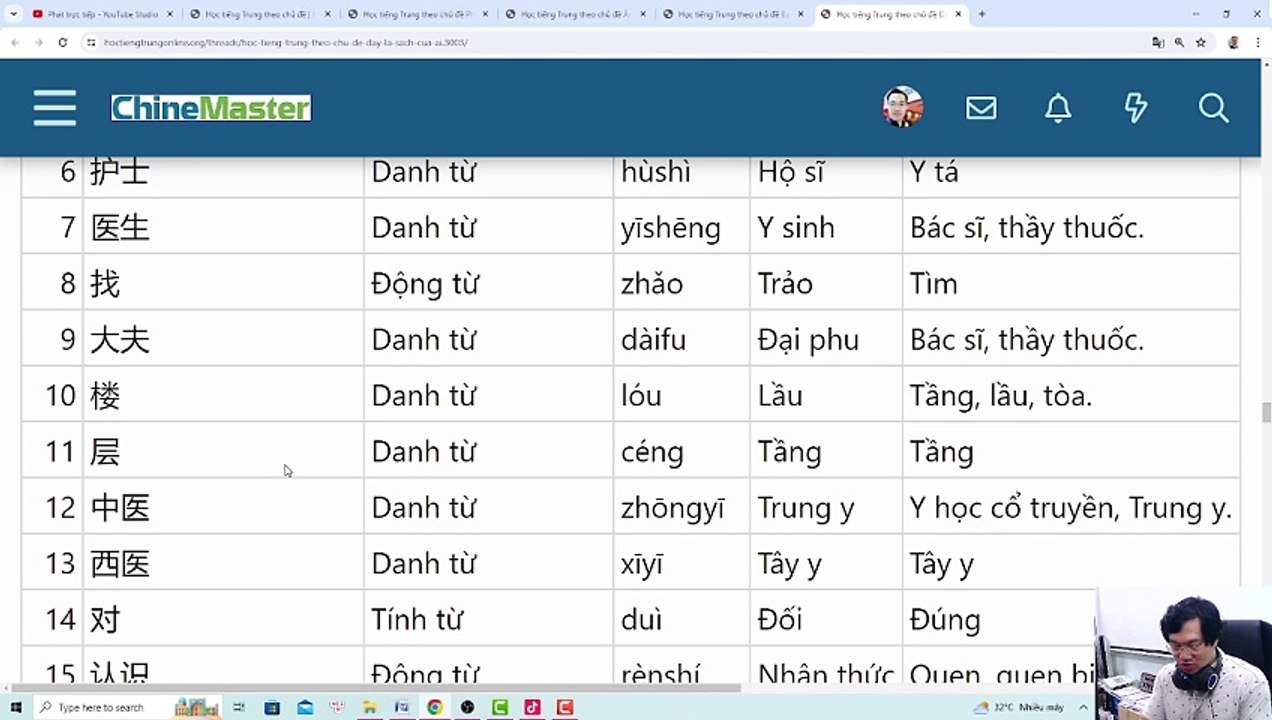The width and height of the screenshot is (1272, 720).
Task: Click the Tìm meaning cell
Action: (1071, 284)
